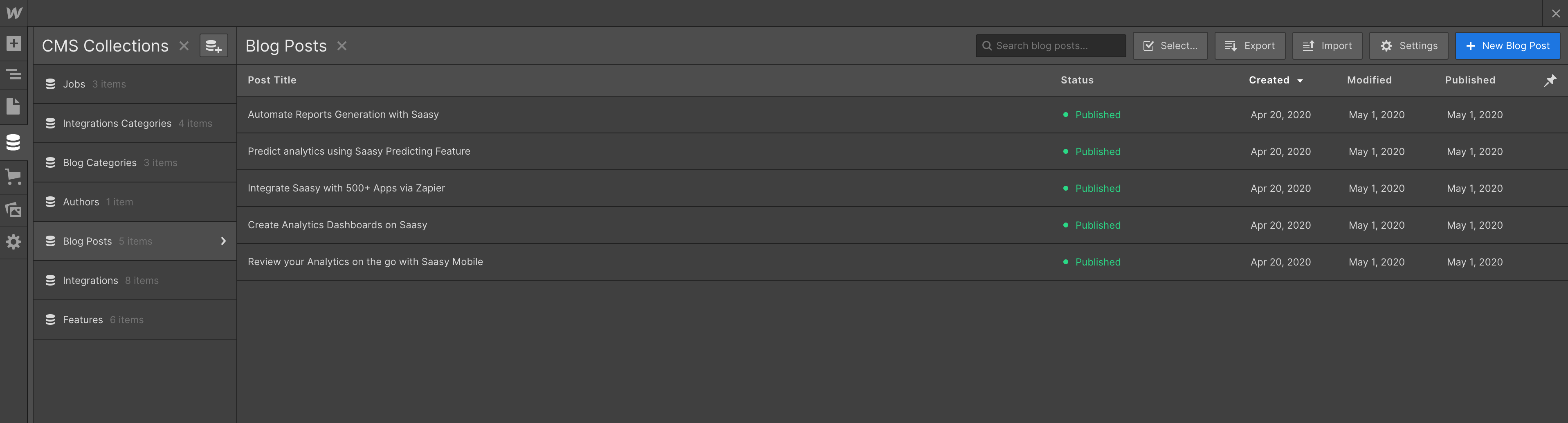Open the Create Analytics Dashboards post
The width and height of the screenshot is (1568, 423).
pos(337,225)
